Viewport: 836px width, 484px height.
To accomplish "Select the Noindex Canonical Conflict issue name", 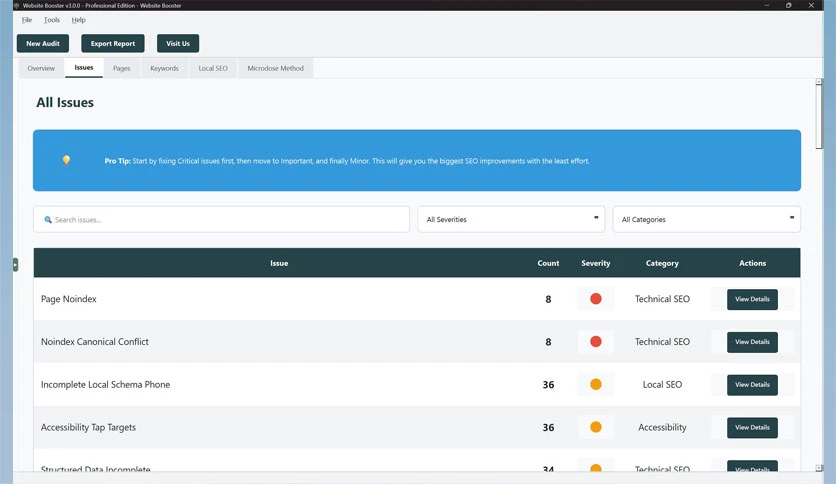I will pyautogui.click(x=95, y=342).
